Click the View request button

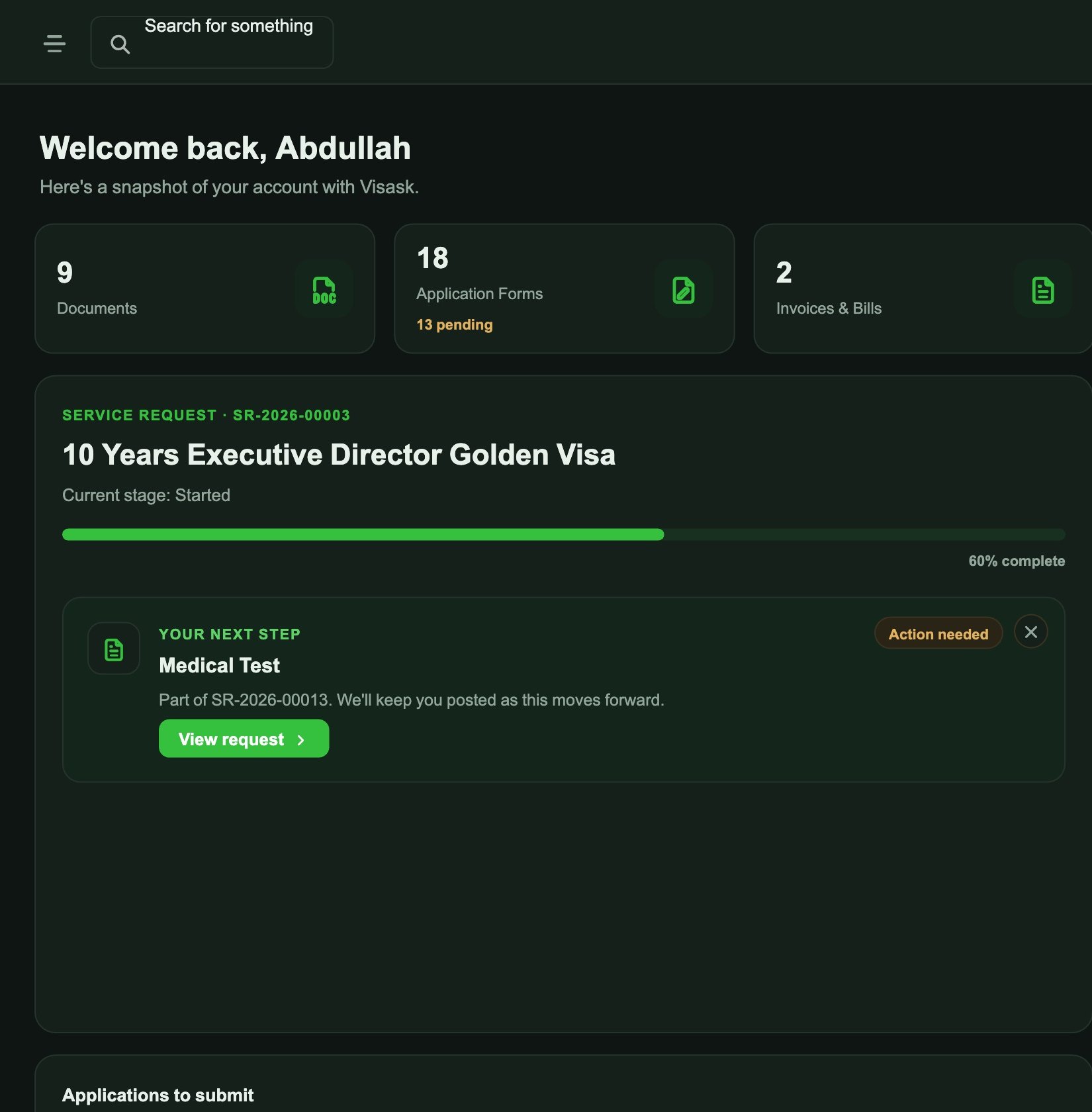pos(244,739)
